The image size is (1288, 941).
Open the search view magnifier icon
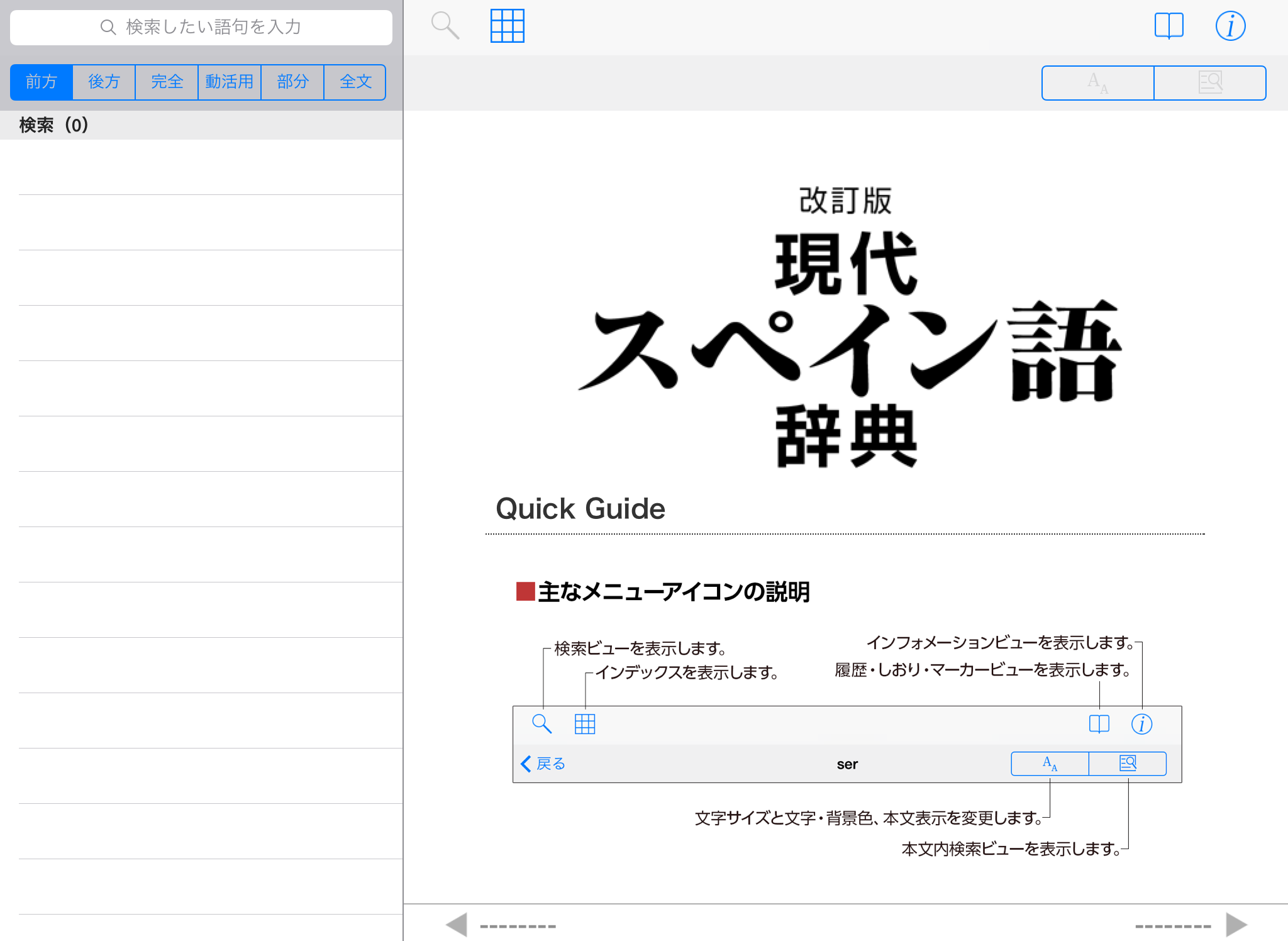445,26
